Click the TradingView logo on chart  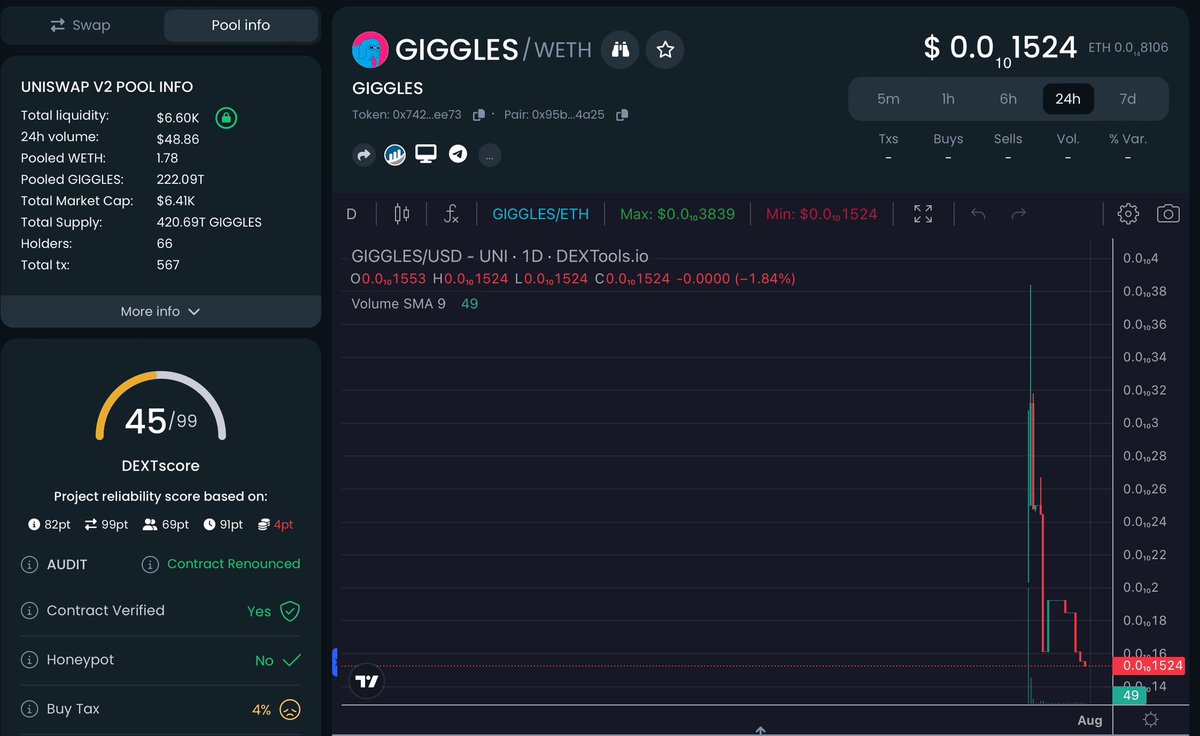pyautogui.click(x=367, y=682)
